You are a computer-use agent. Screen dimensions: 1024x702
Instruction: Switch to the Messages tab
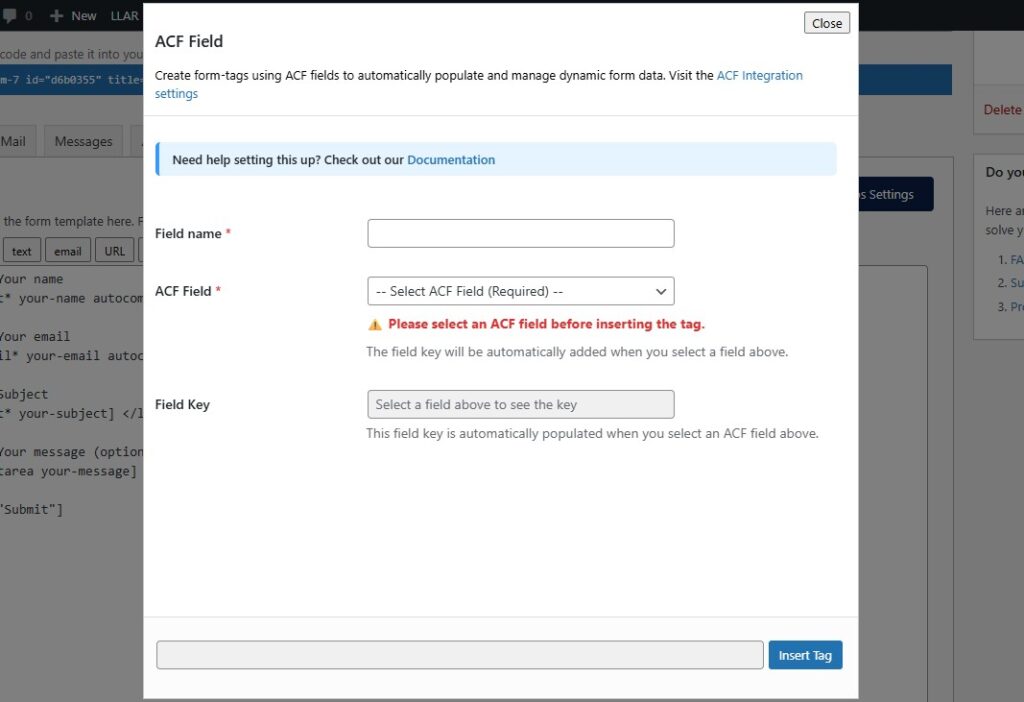pyautogui.click(x=83, y=141)
